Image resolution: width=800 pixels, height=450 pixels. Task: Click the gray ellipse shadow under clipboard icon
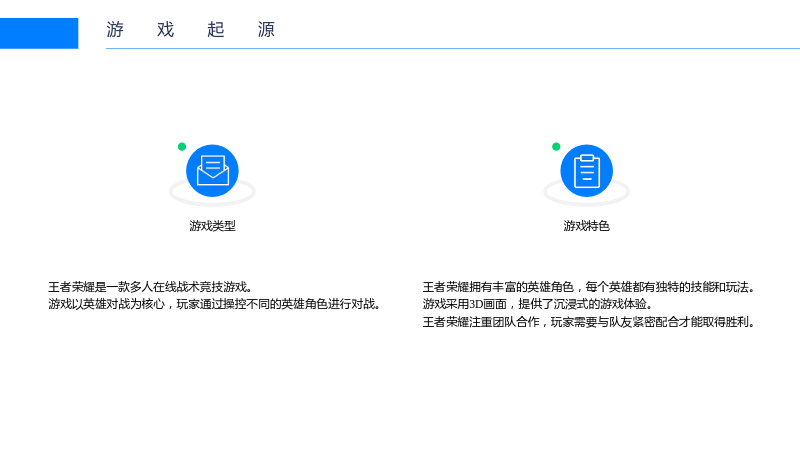pos(586,199)
